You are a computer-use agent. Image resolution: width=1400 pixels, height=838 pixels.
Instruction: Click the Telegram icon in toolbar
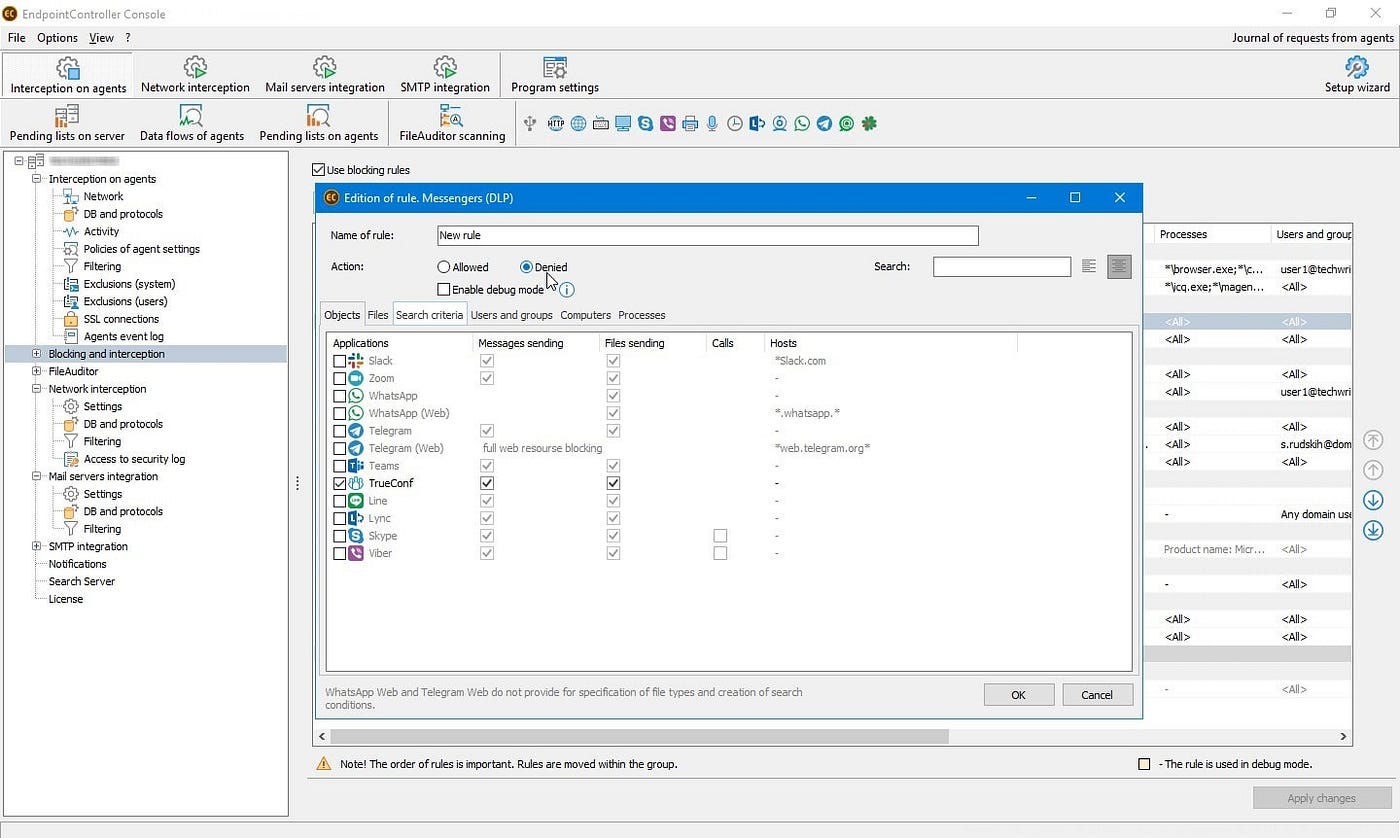click(x=824, y=124)
